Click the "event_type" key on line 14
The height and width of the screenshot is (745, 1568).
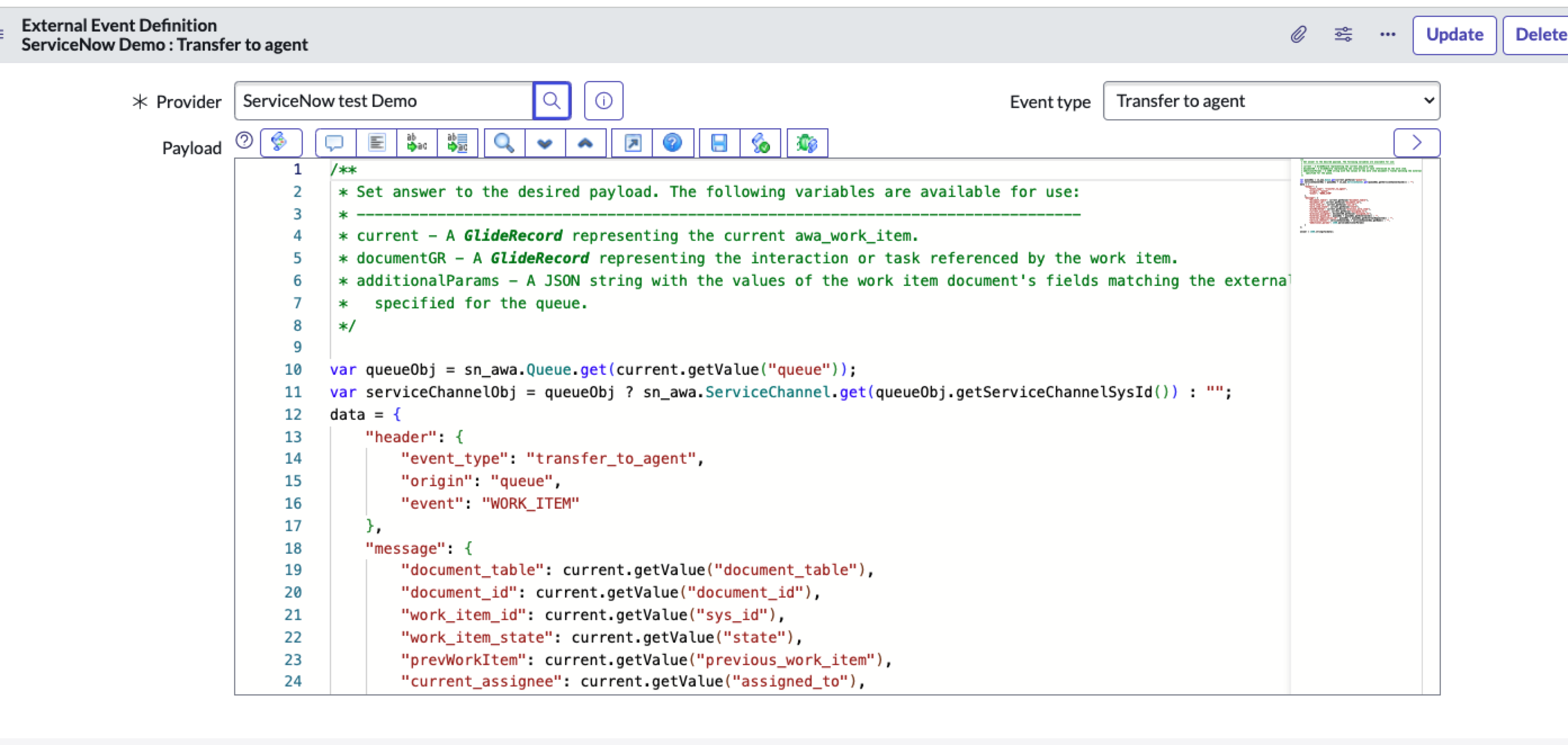point(454,459)
